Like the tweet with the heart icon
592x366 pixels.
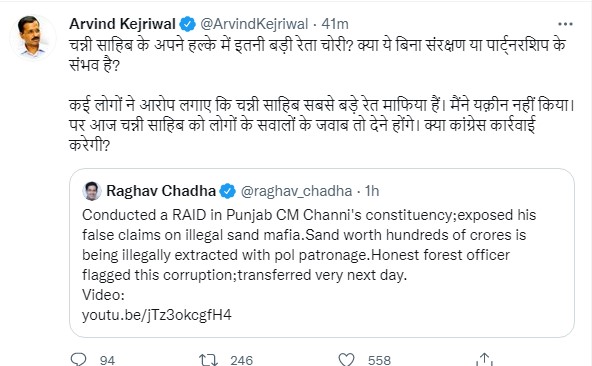[346, 359]
